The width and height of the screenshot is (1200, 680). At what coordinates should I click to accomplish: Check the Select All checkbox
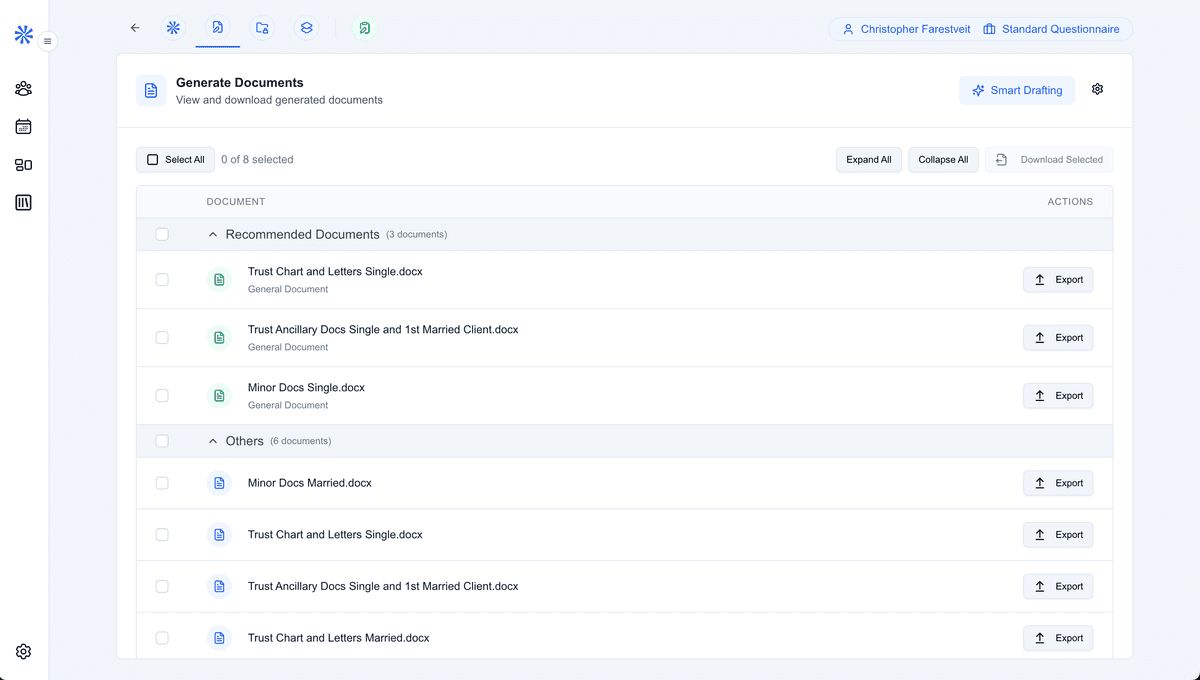tap(153, 160)
